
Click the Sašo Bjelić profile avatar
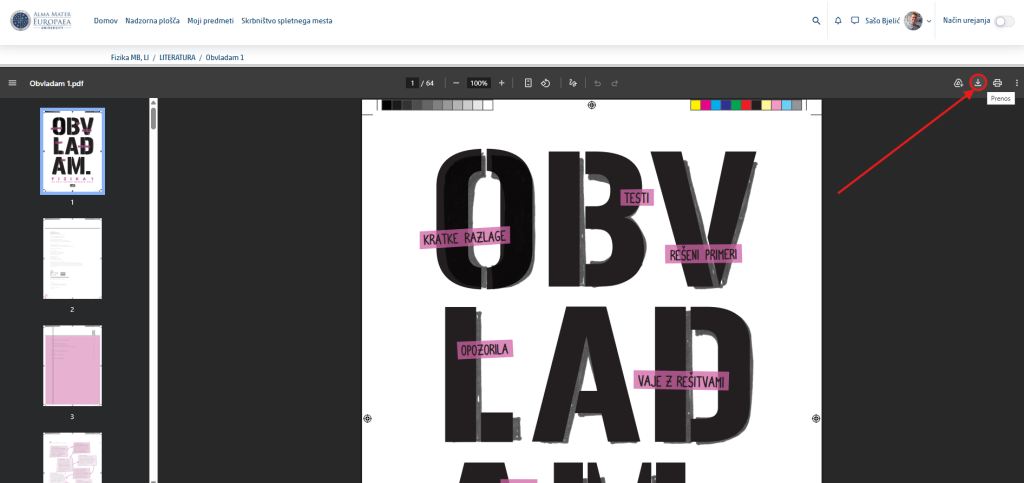[913, 21]
